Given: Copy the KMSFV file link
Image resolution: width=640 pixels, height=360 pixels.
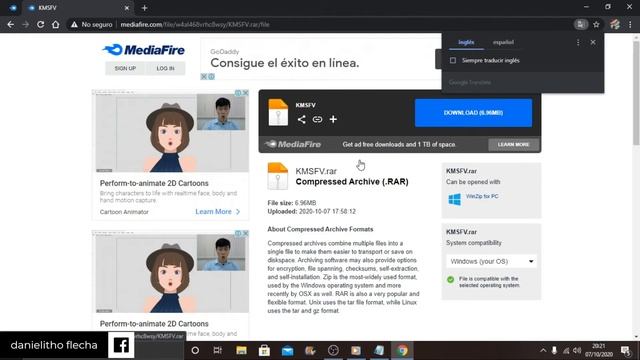Looking at the screenshot, I should 317,119.
